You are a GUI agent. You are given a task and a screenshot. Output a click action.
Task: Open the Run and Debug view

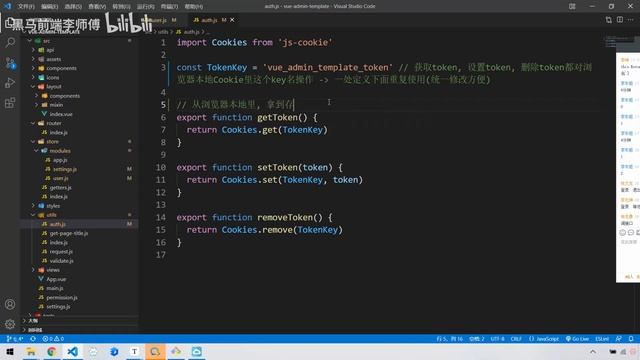[x=10, y=83]
